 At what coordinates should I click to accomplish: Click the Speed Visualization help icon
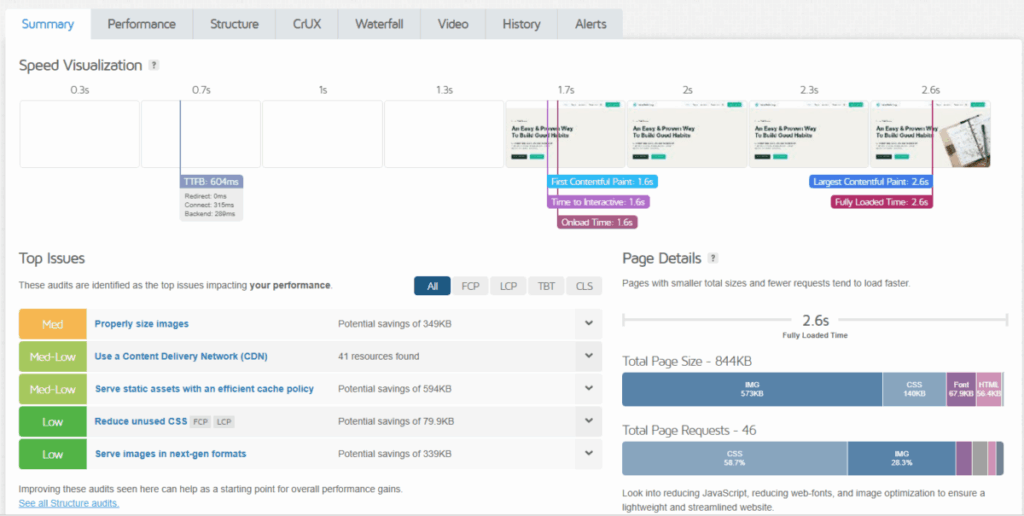154,65
